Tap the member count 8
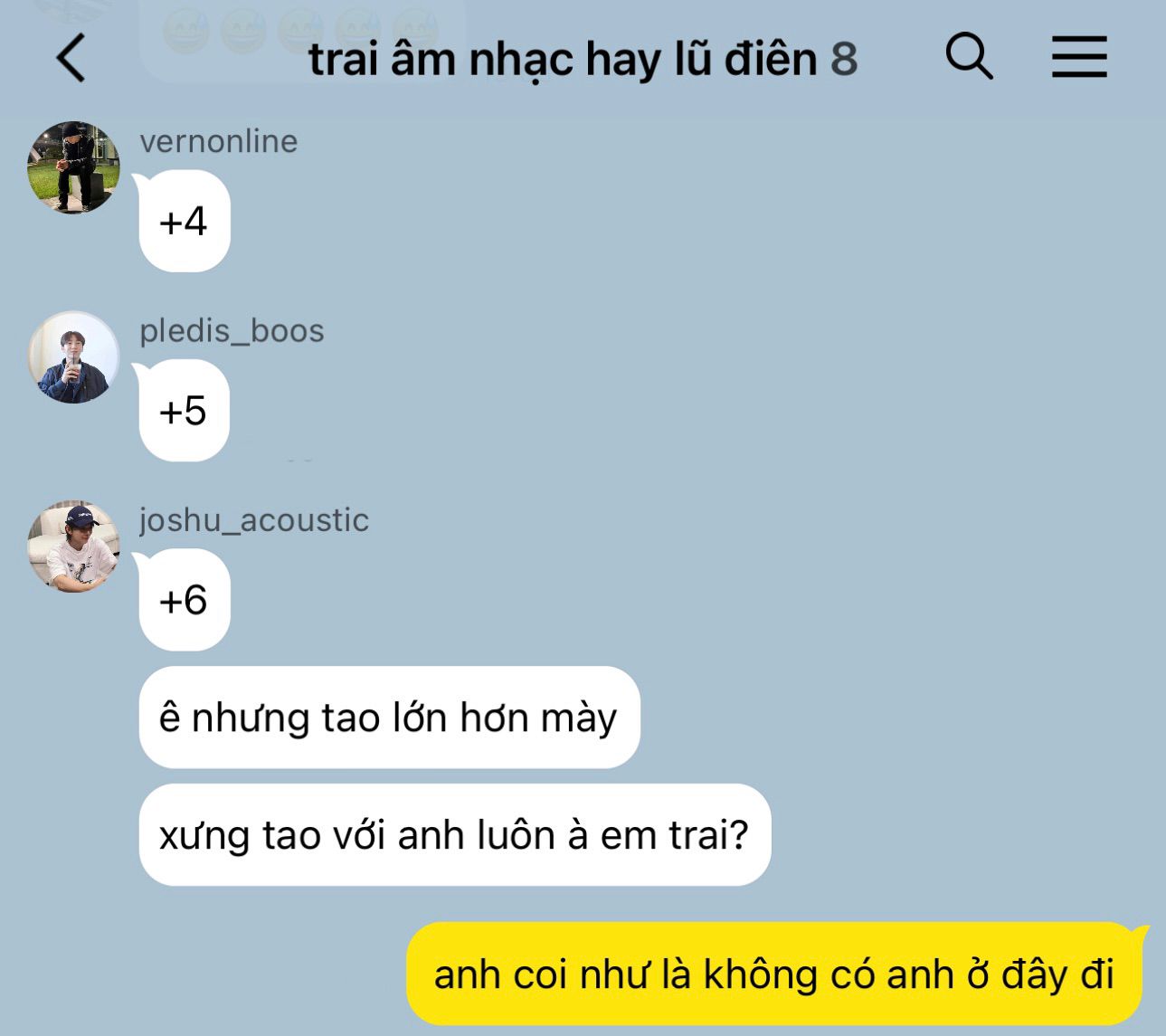The image size is (1166, 1036). tap(844, 59)
